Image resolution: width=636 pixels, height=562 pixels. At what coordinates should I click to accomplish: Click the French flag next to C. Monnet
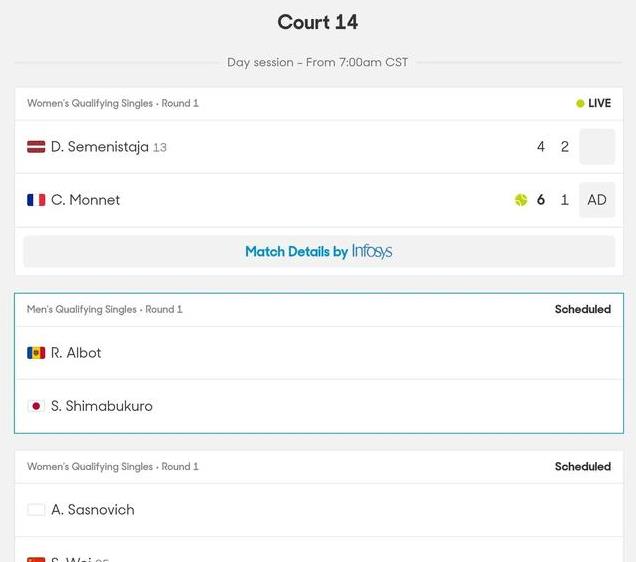coord(36,200)
